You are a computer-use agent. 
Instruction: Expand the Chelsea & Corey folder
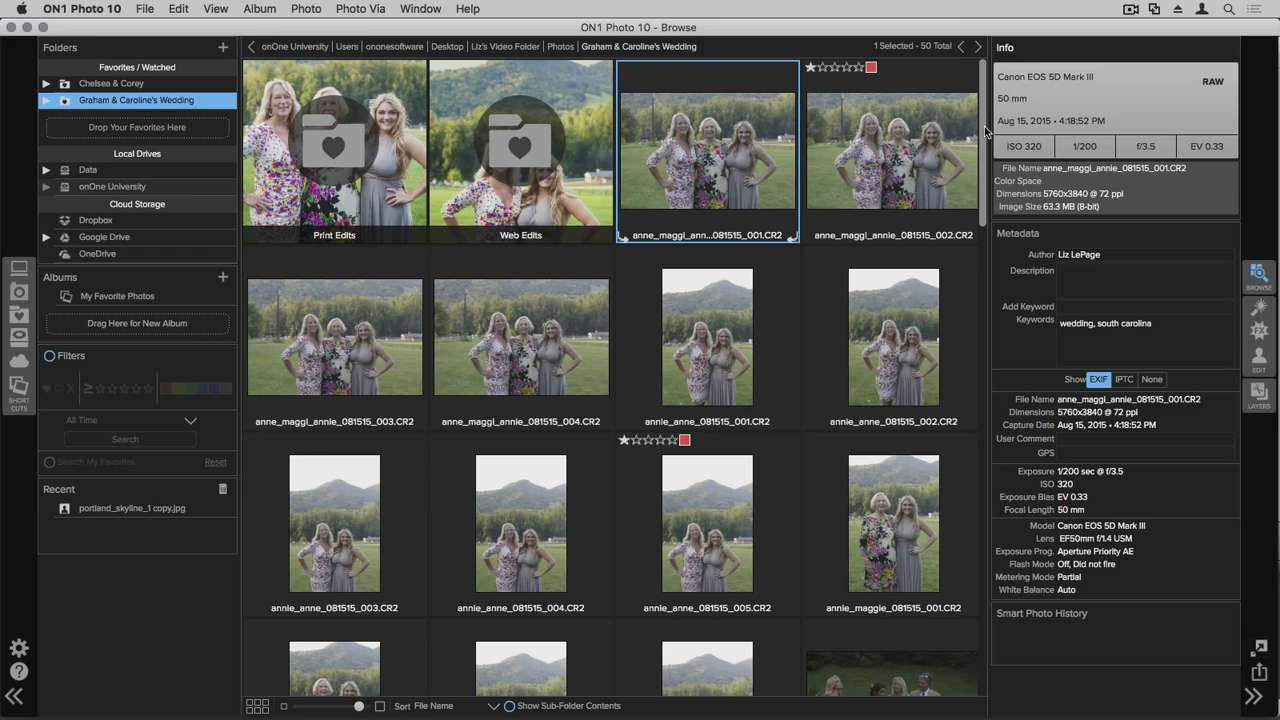[46, 84]
